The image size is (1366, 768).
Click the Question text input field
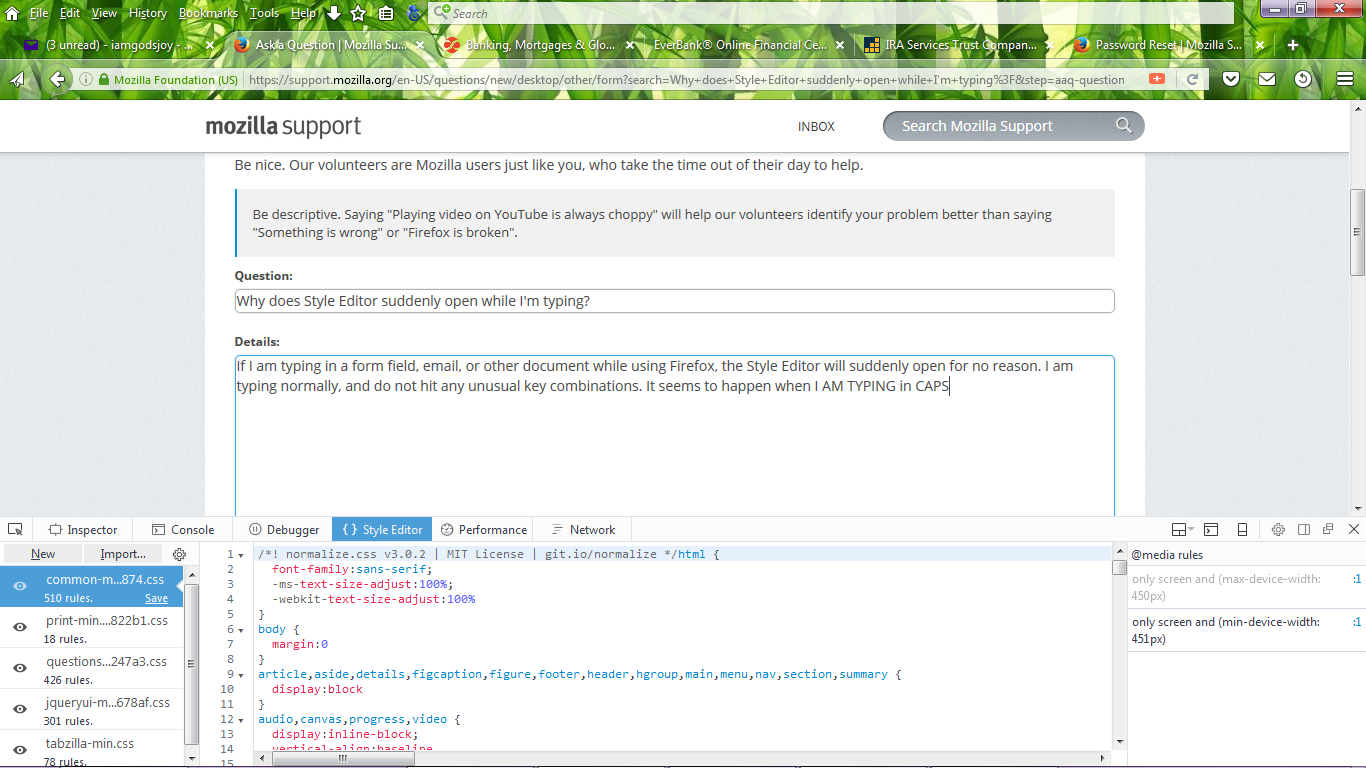(x=674, y=301)
